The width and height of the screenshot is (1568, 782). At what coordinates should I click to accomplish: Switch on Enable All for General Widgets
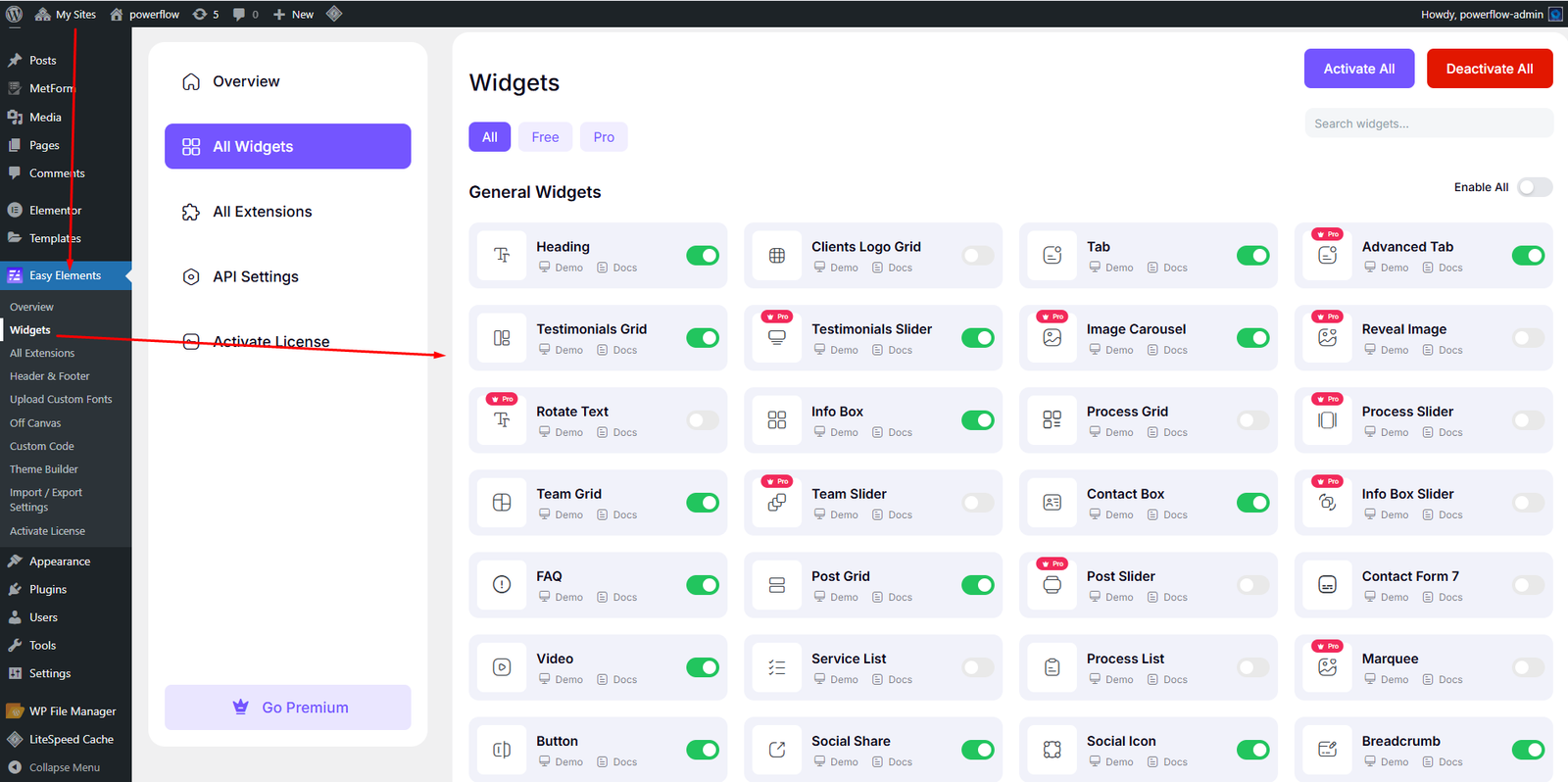pyautogui.click(x=1535, y=187)
